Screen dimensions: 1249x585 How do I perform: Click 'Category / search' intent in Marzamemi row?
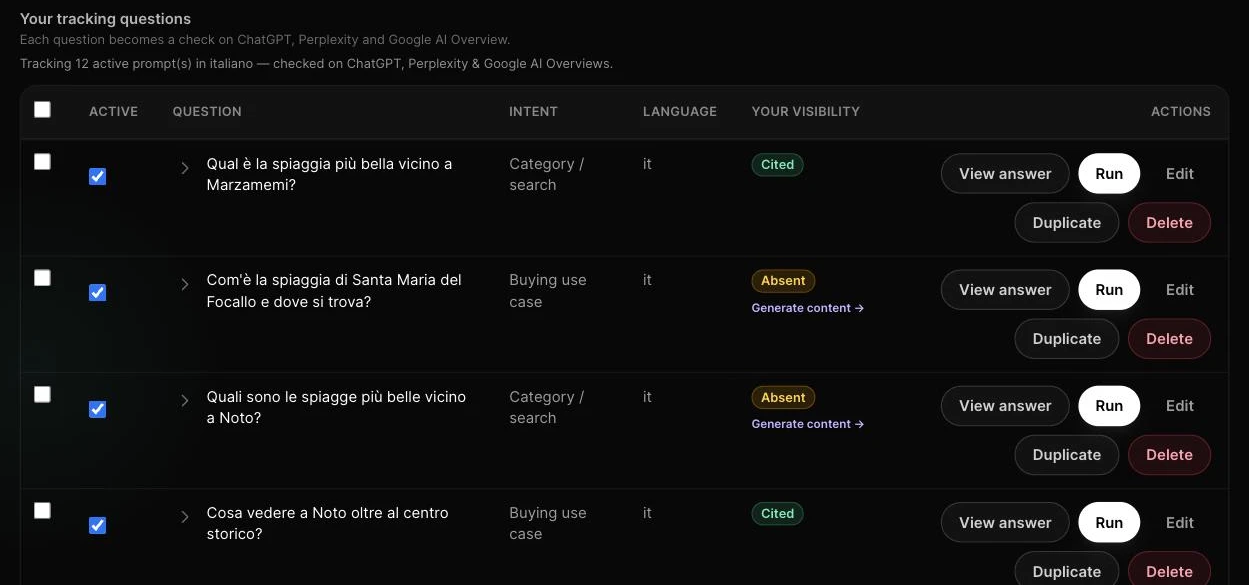(x=546, y=175)
